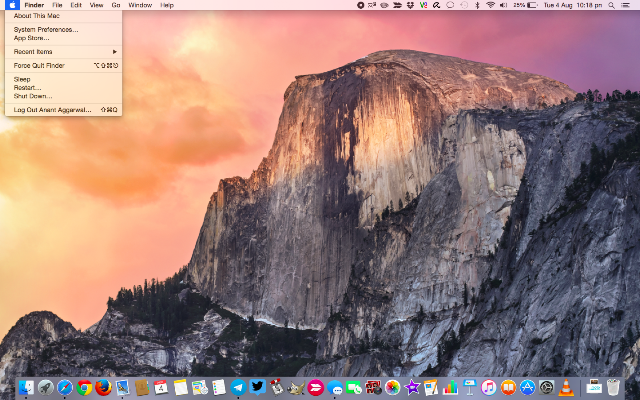
Task: Launch Keynote podium icon in Dock
Action: click(469, 387)
